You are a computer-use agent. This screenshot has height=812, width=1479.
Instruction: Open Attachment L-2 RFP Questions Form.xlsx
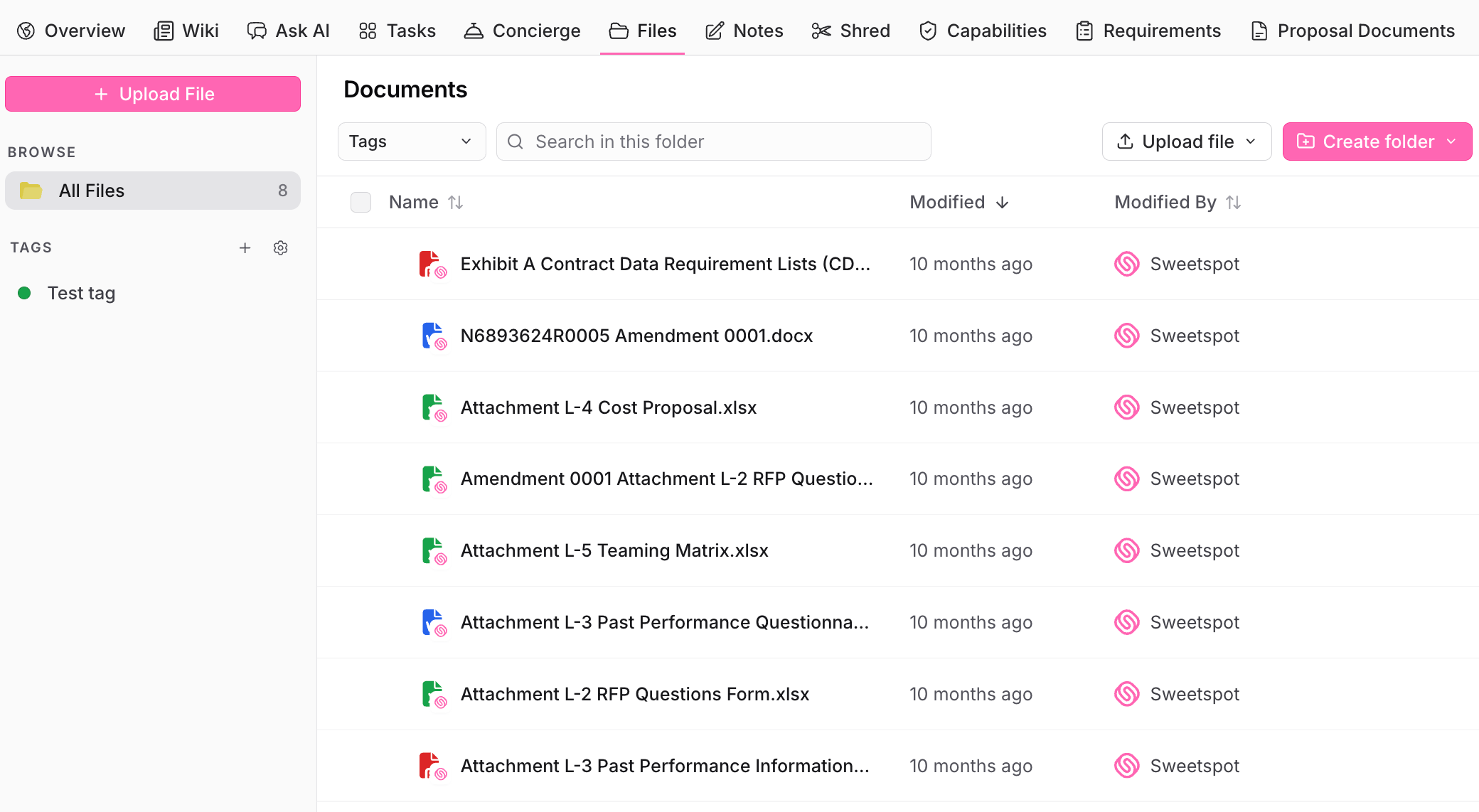[x=635, y=694]
